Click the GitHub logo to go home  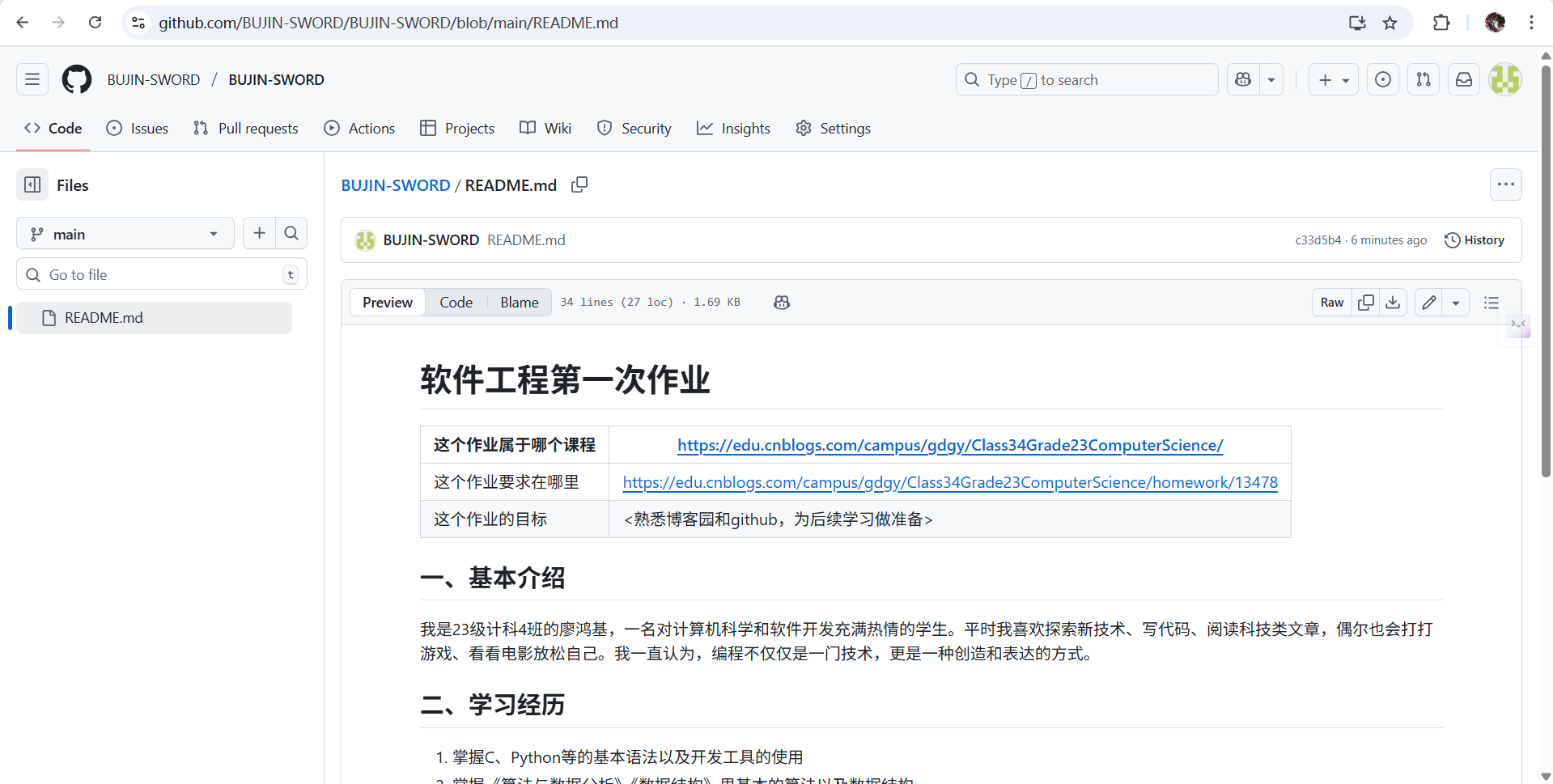click(x=76, y=79)
